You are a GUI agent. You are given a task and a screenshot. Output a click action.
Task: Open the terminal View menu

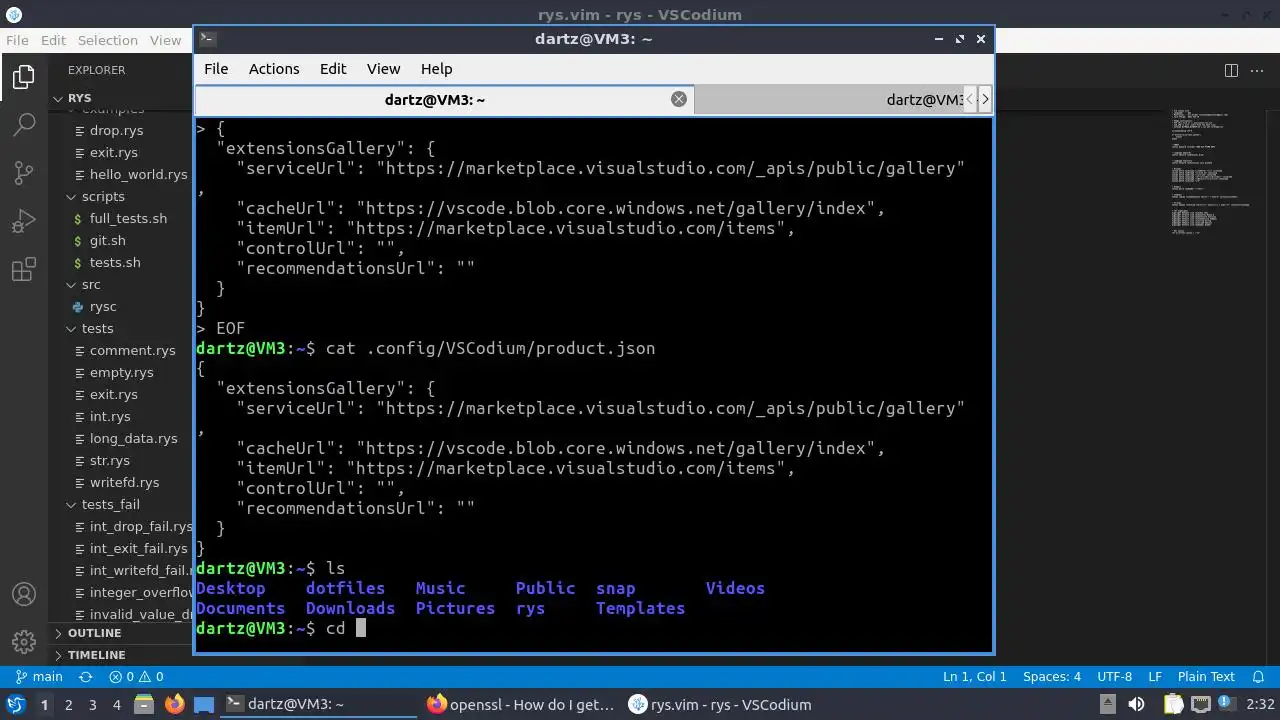[383, 69]
